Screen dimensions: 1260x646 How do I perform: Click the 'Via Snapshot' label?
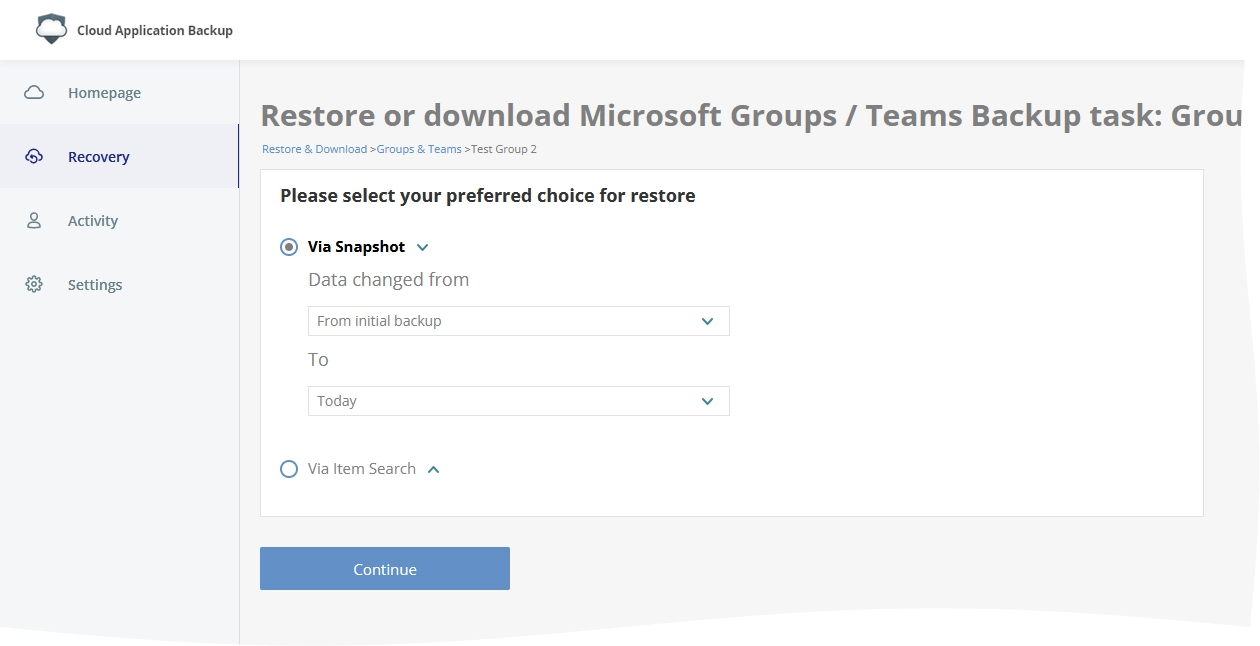pos(357,247)
